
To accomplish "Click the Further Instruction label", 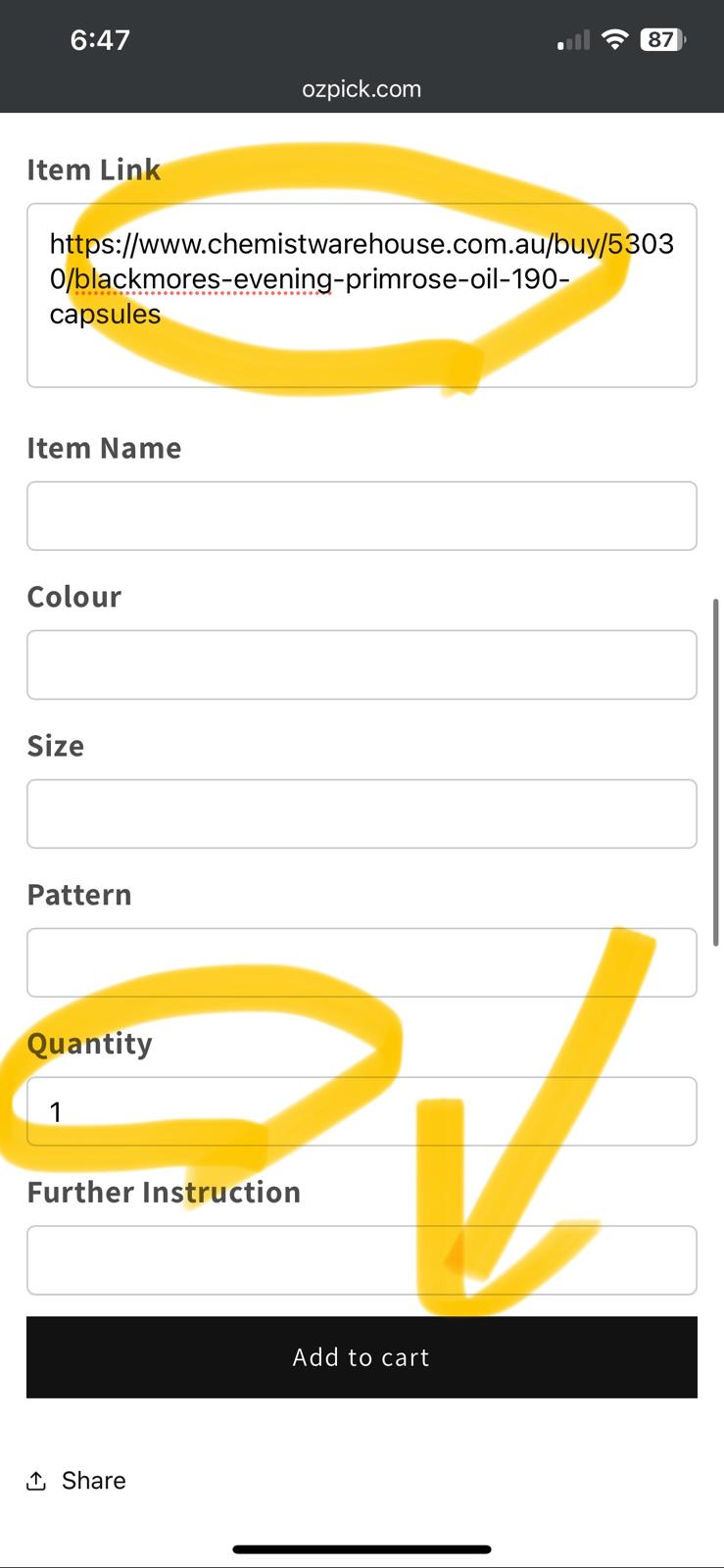I will pyautogui.click(x=164, y=1193).
